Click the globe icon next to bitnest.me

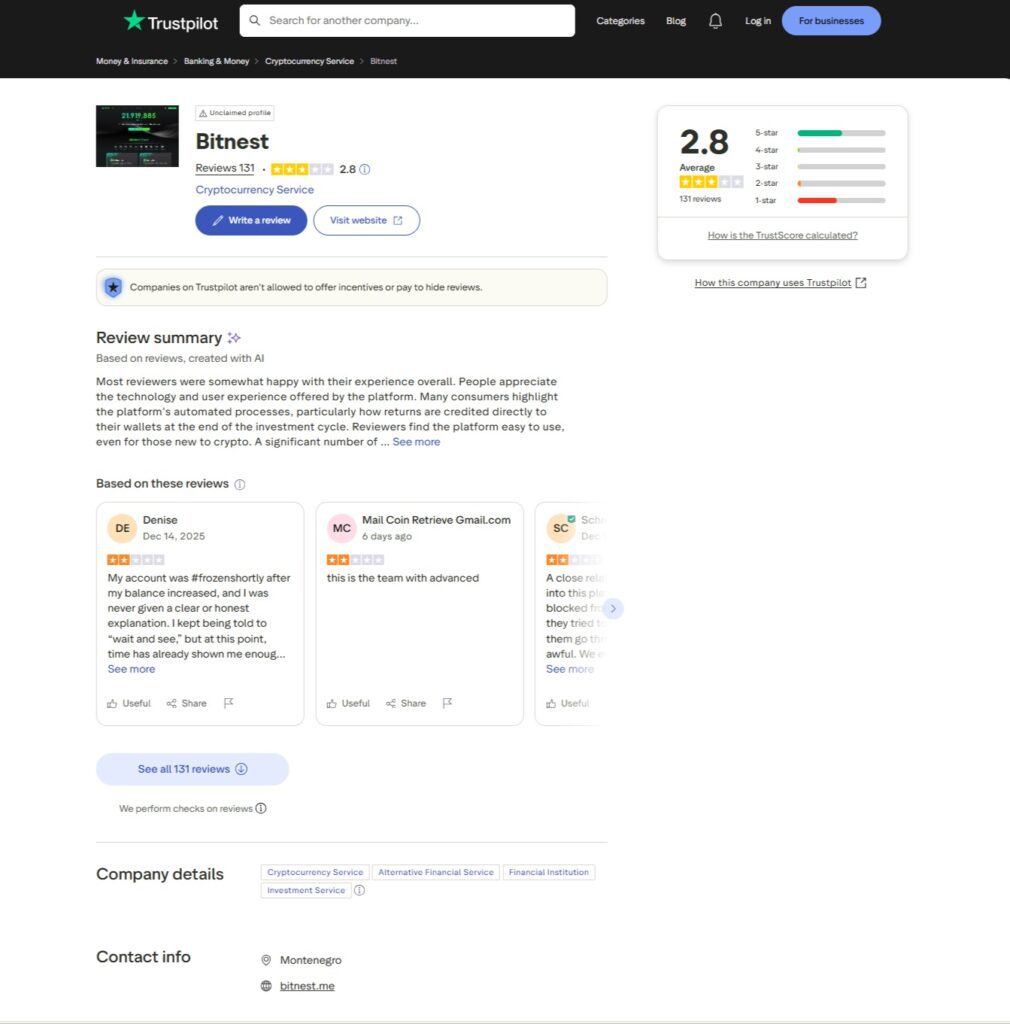(266, 985)
